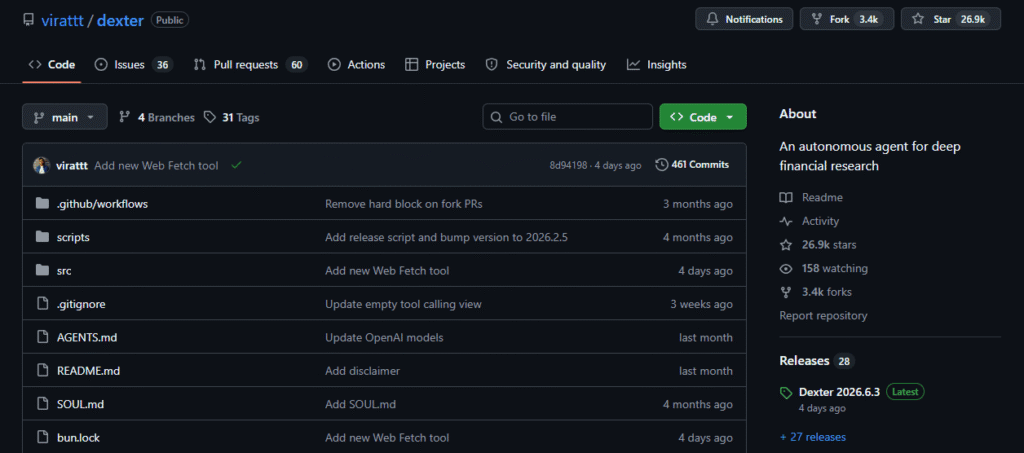Open the Pull requests tab
The width and height of the screenshot is (1024, 453).
click(x=250, y=65)
